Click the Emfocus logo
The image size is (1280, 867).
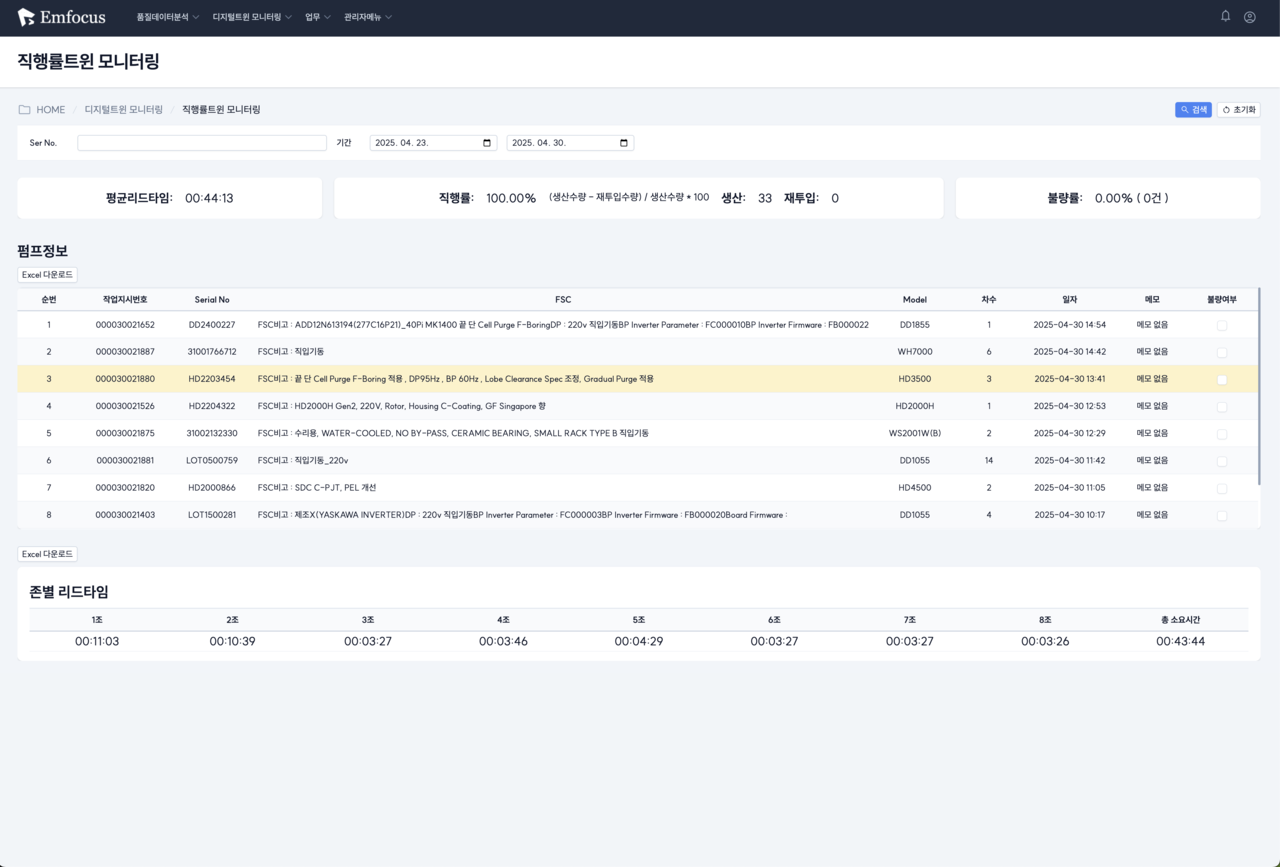point(61,17)
